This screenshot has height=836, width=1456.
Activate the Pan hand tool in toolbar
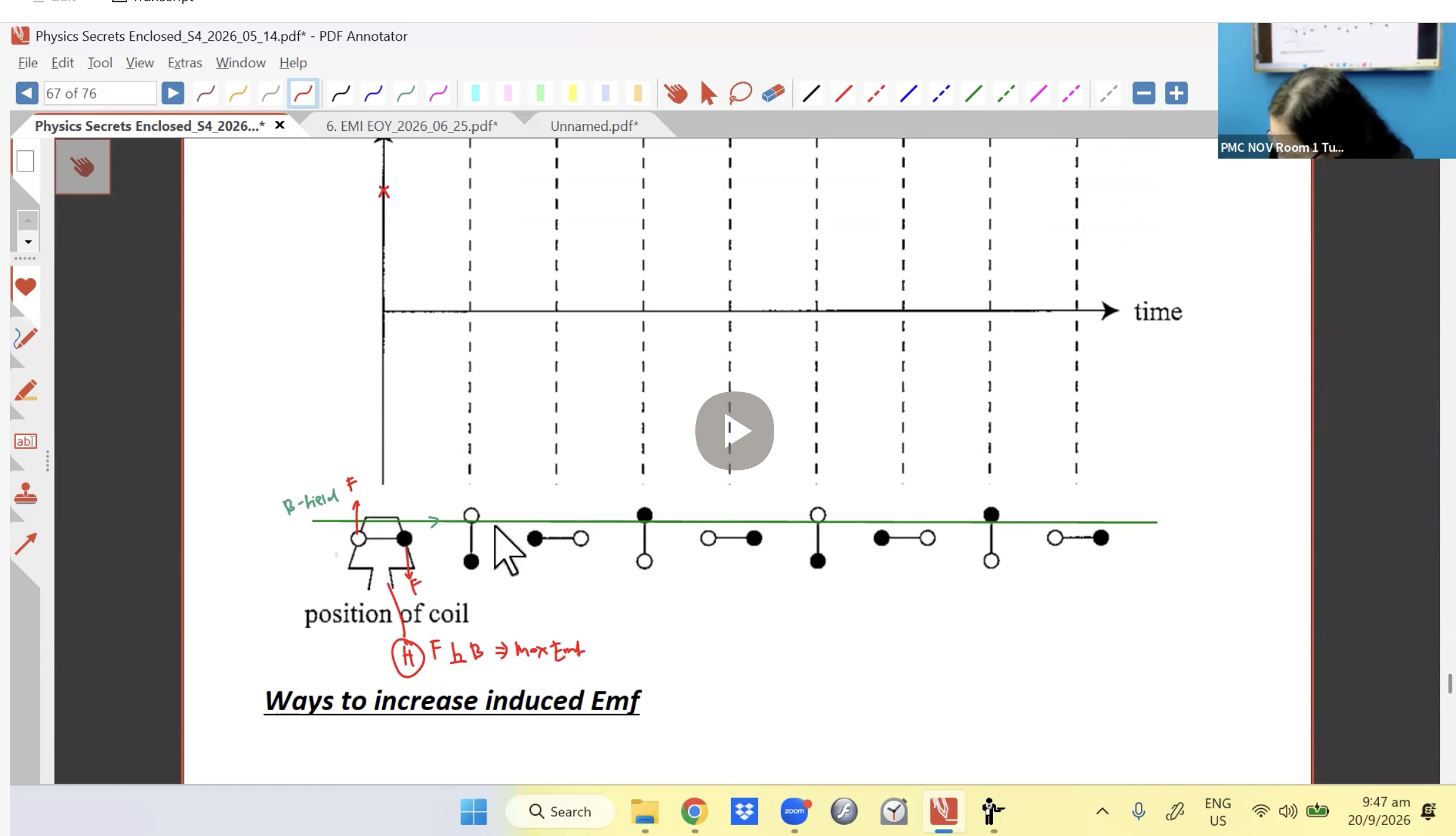click(676, 93)
